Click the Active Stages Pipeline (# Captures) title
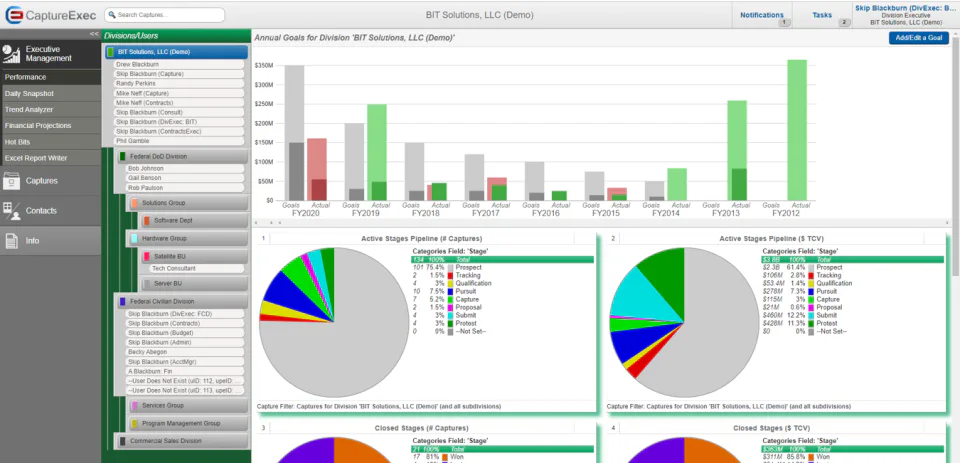 pyautogui.click(x=421, y=238)
